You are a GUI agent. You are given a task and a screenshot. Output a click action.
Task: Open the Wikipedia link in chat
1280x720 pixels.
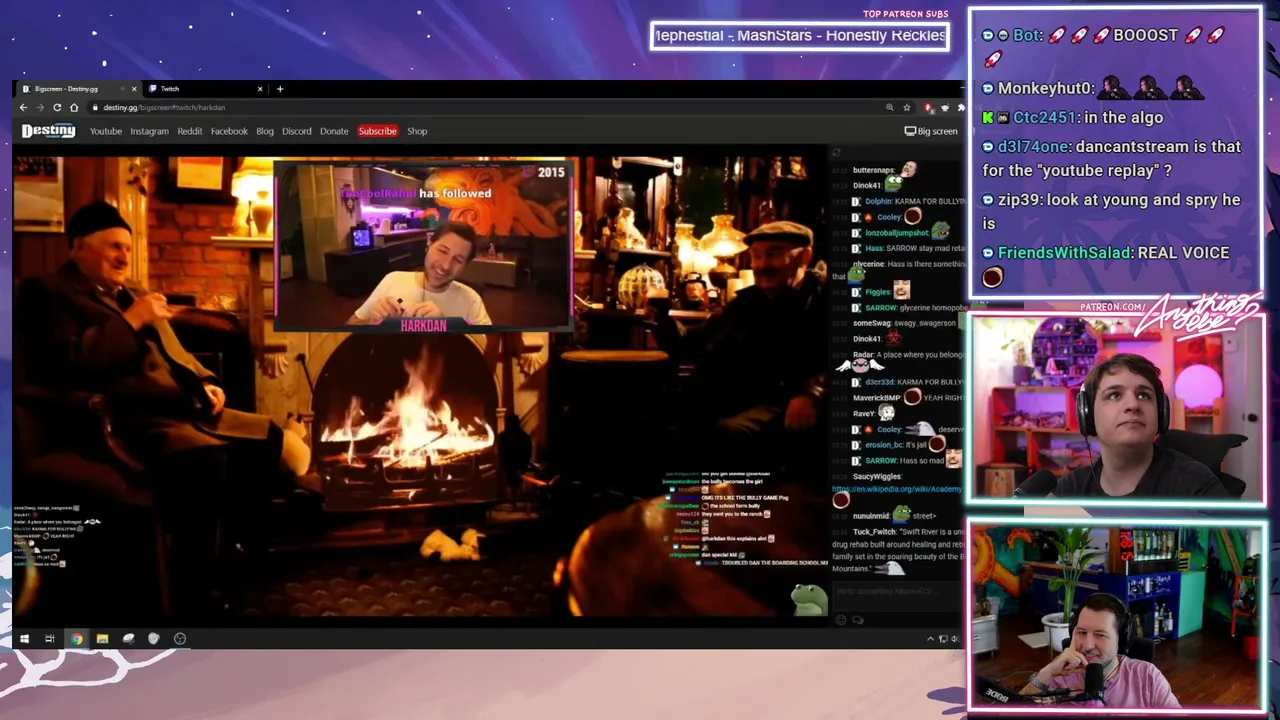pos(897,489)
